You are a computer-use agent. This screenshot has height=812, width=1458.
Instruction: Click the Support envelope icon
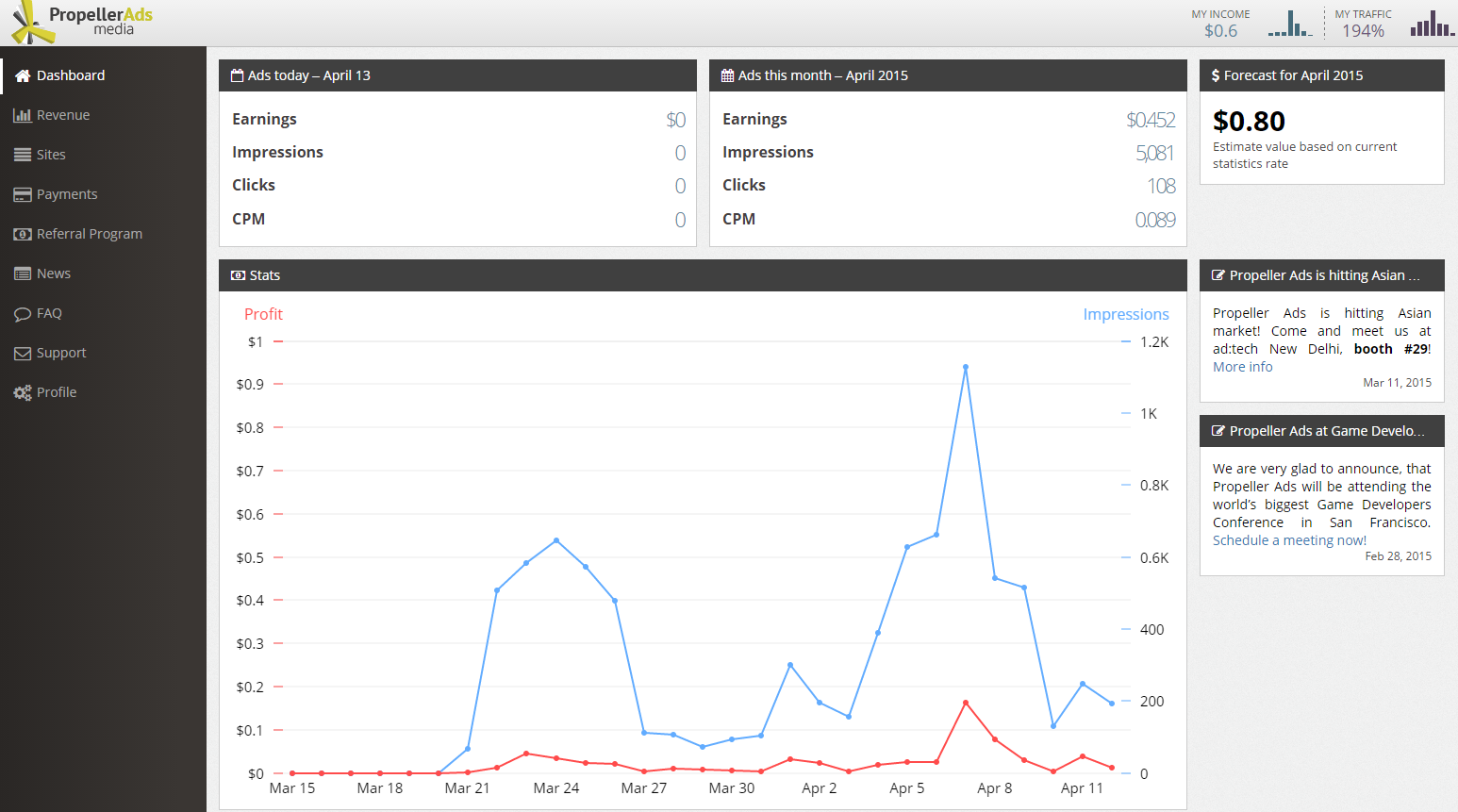[x=23, y=354]
